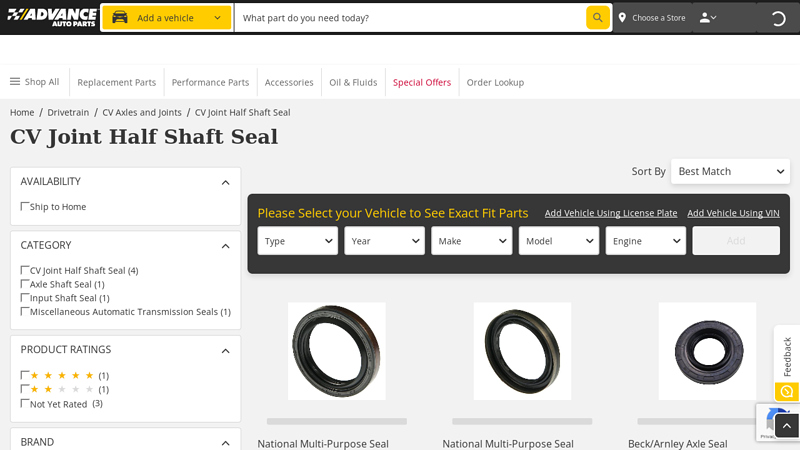Go to Order Lookup

tap(495, 82)
